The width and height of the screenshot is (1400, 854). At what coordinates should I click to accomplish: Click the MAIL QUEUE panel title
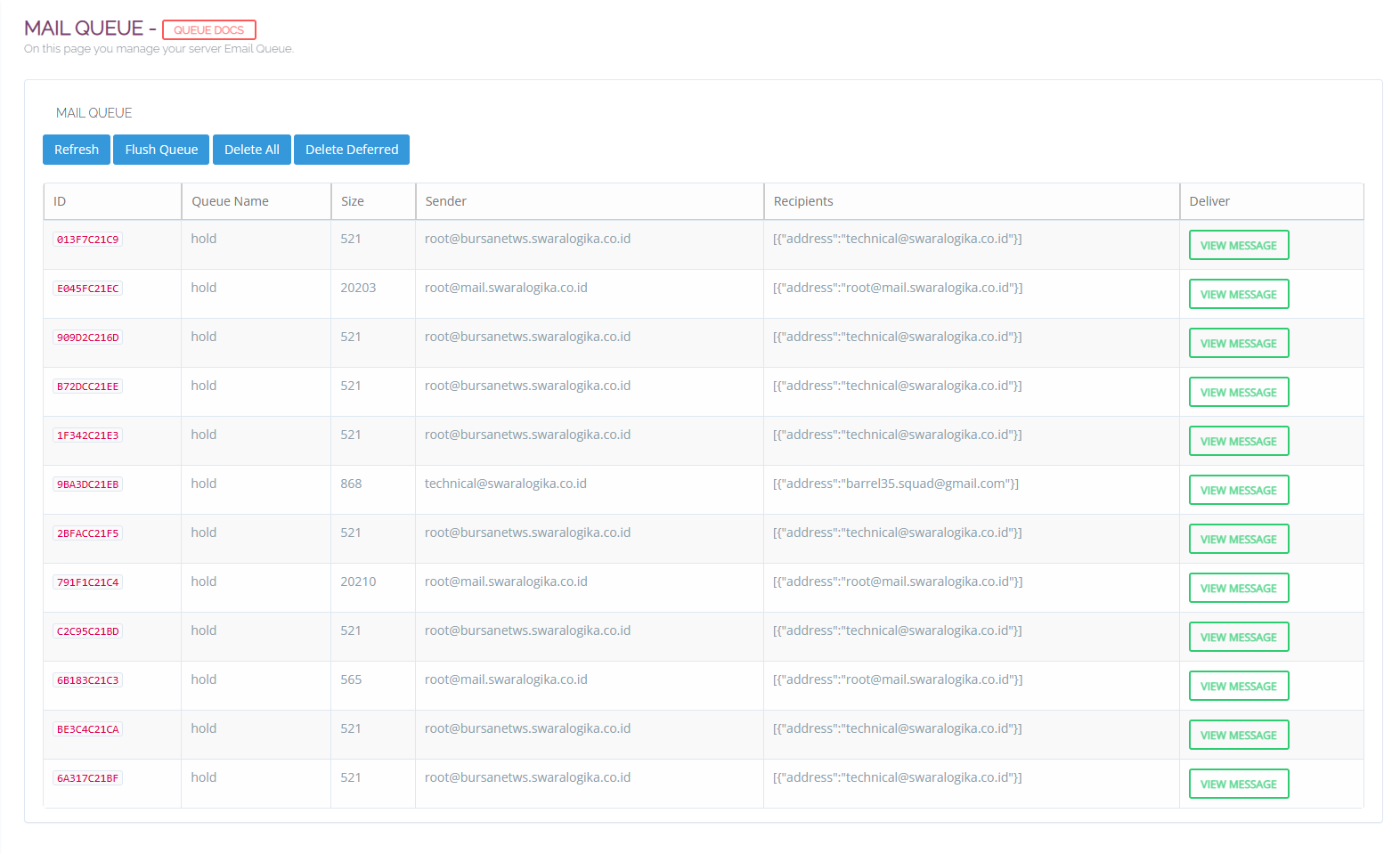pyautogui.click(x=94, y=113)
